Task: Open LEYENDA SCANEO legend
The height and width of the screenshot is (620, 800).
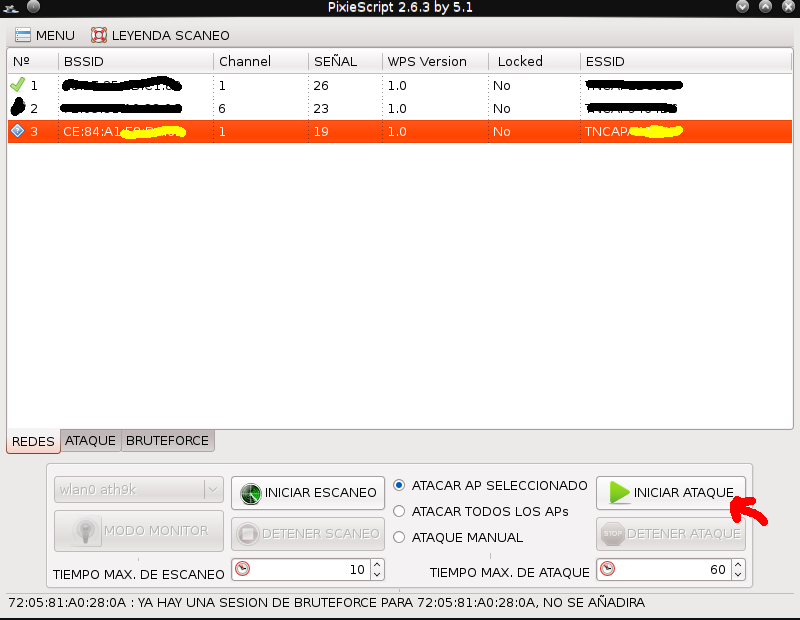Action: point(160,35)
